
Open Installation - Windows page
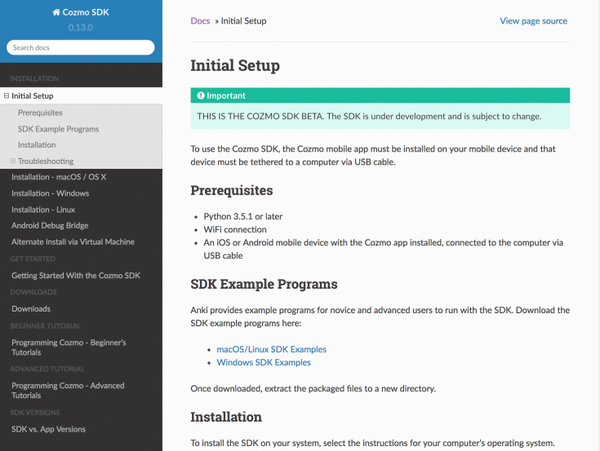[x=50, y=193]
